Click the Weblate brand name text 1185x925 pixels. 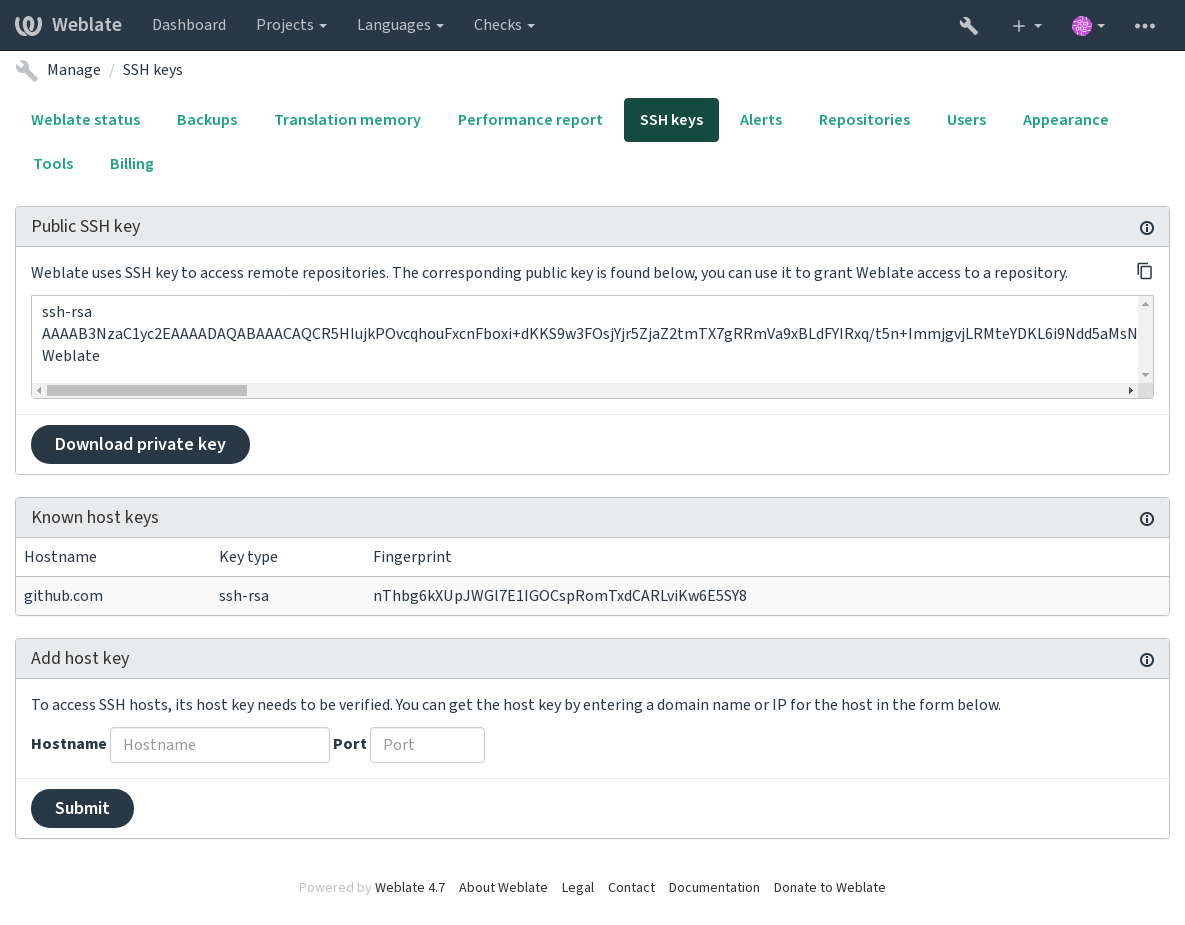pyautogui.click(x=87, y=25)
